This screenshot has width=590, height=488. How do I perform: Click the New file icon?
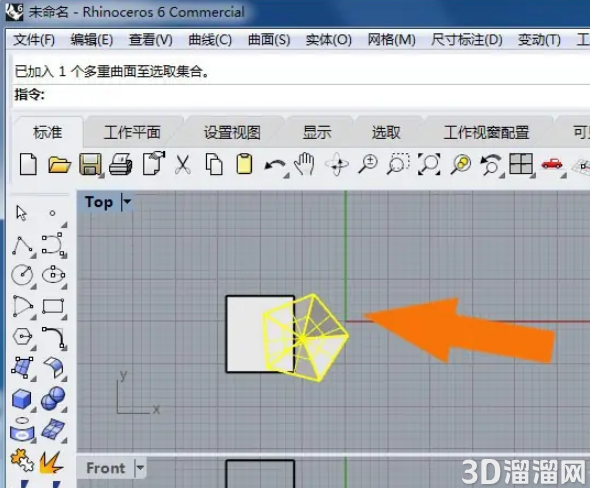coord(28,164)
